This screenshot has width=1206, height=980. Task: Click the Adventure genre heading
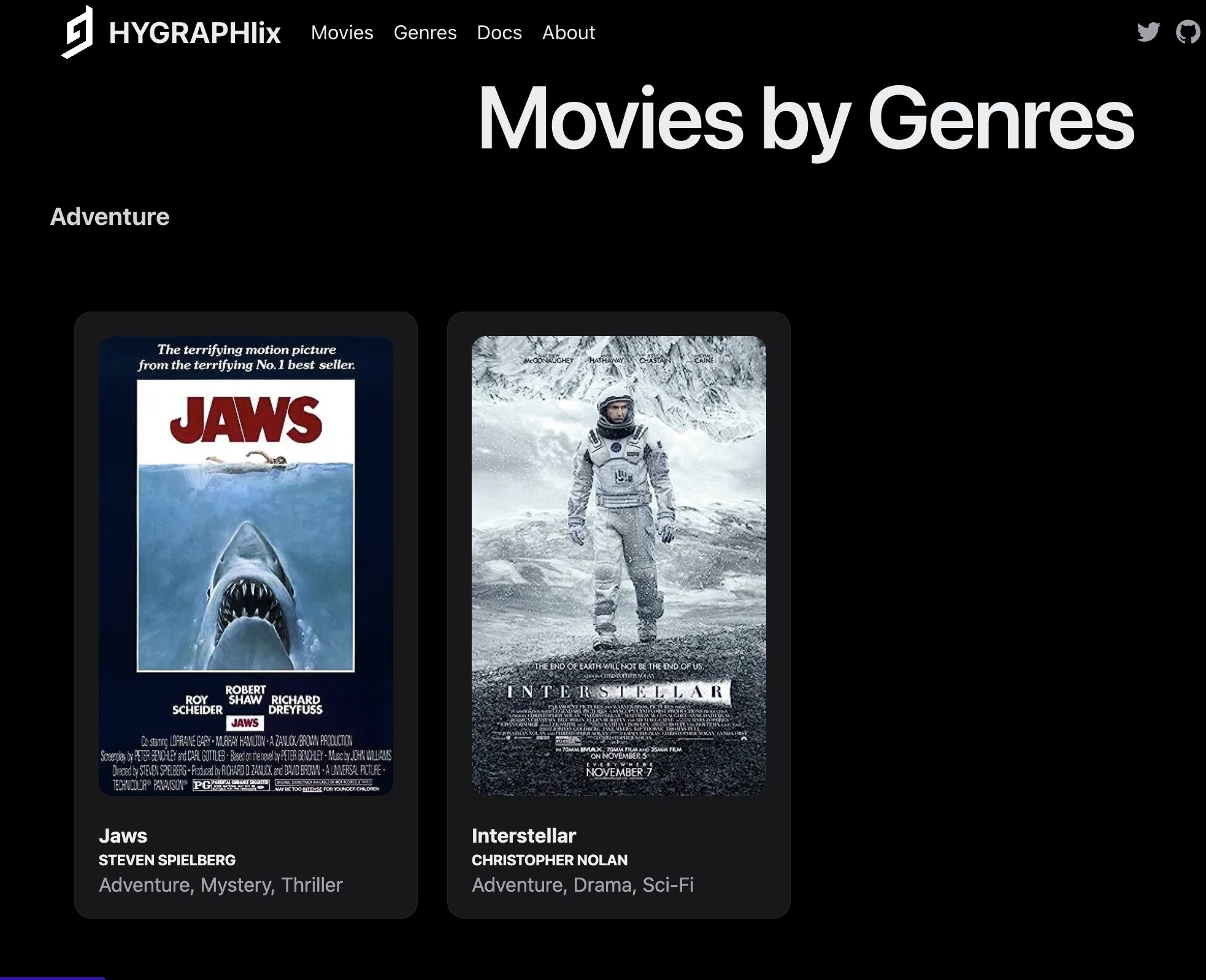pos(110,216)
